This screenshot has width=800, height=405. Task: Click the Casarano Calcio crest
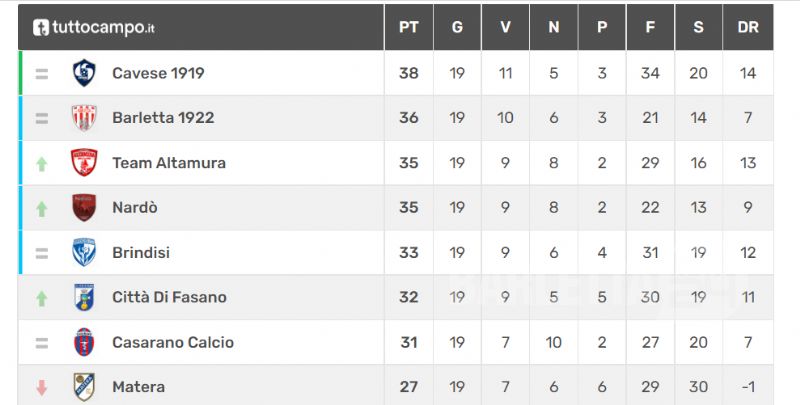[x=84, y=342]
